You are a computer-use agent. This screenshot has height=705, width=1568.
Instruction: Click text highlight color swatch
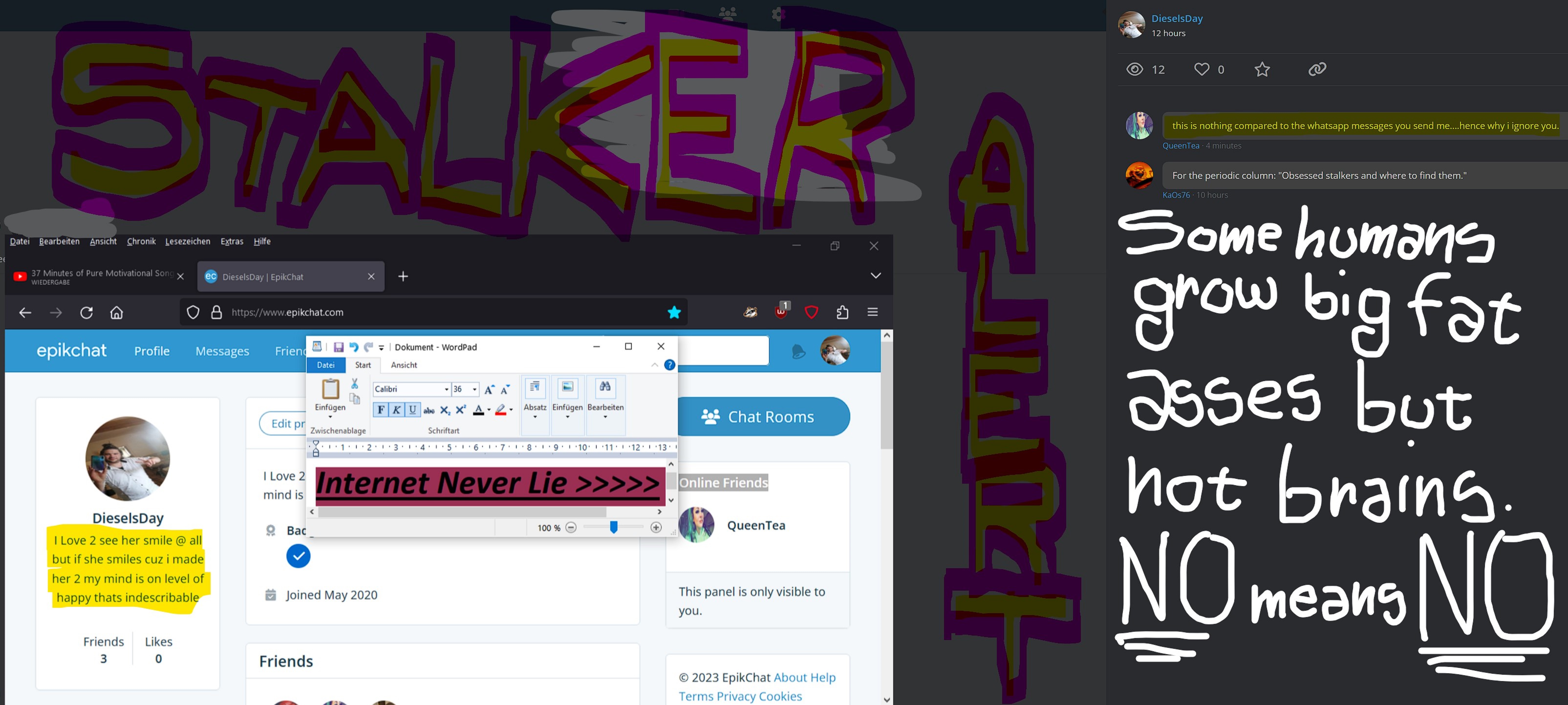click(x=500, y=410)
